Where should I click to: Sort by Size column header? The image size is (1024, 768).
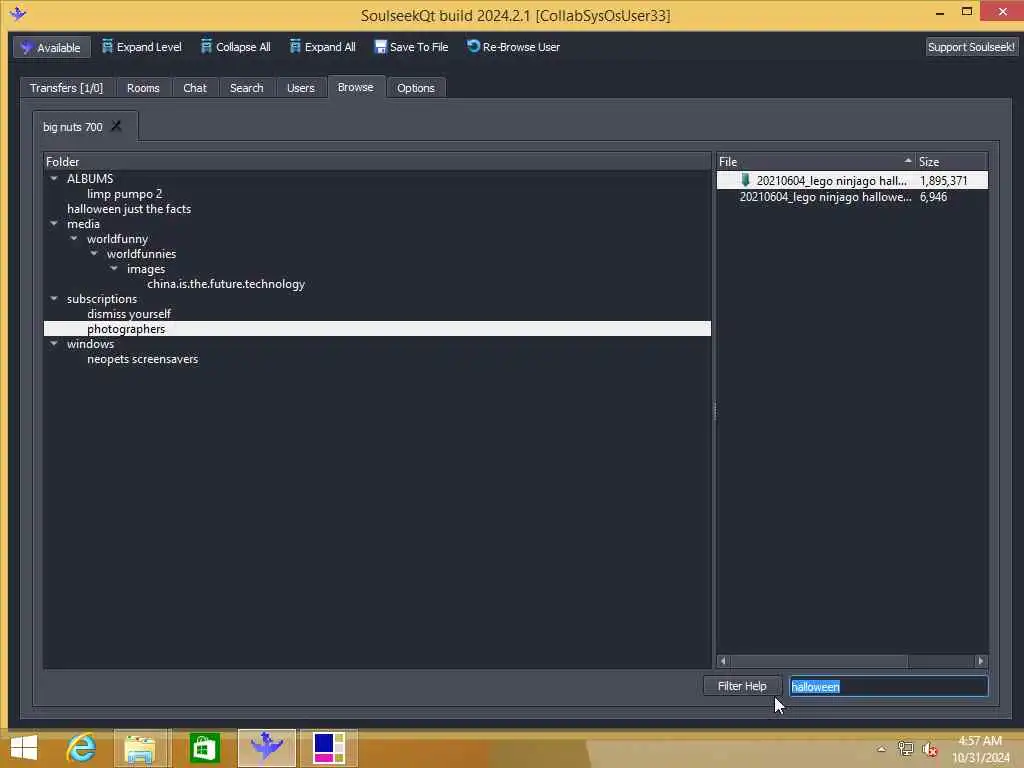coord(952,161)
